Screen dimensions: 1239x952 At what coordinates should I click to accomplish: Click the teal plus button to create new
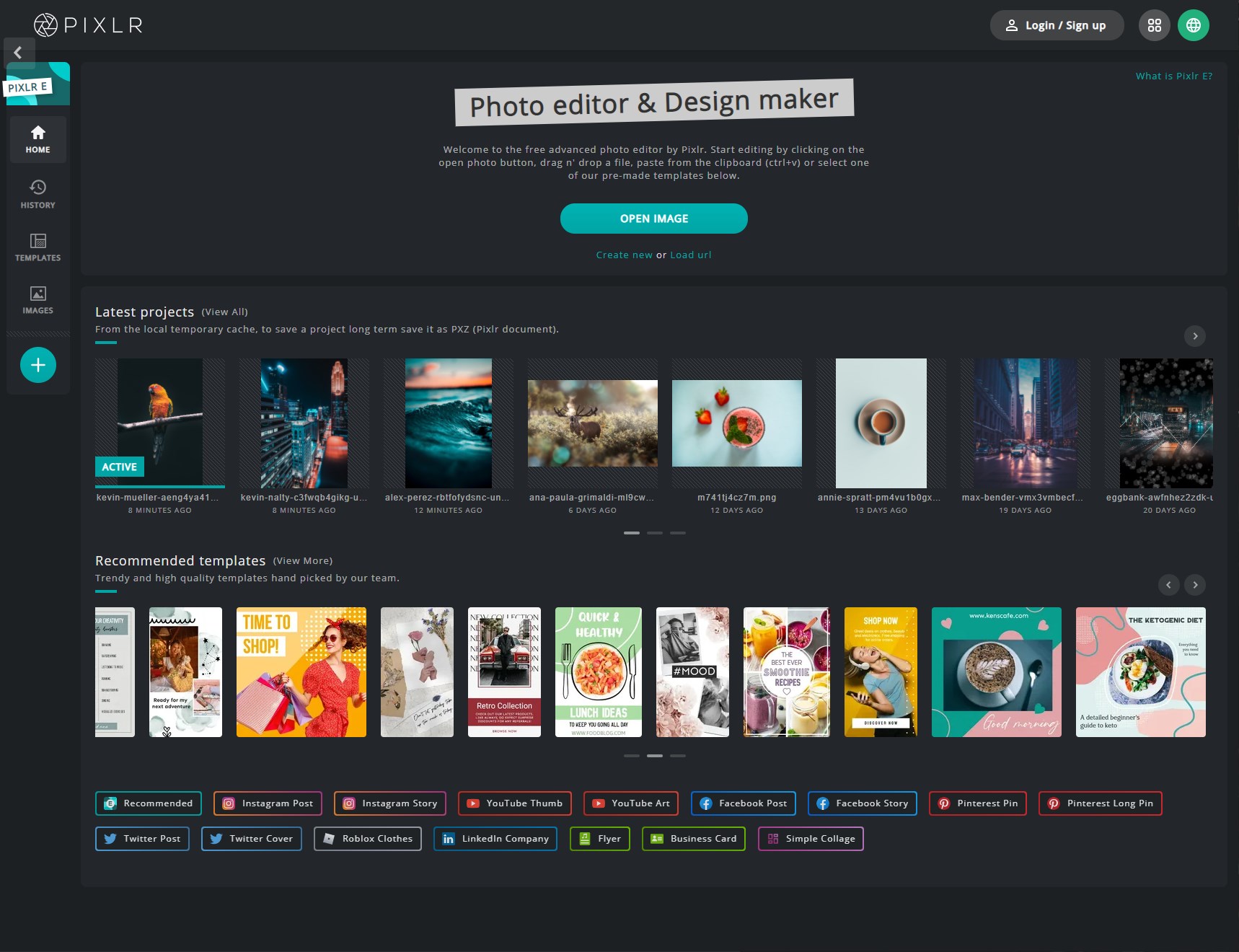[x=38, y=365]
